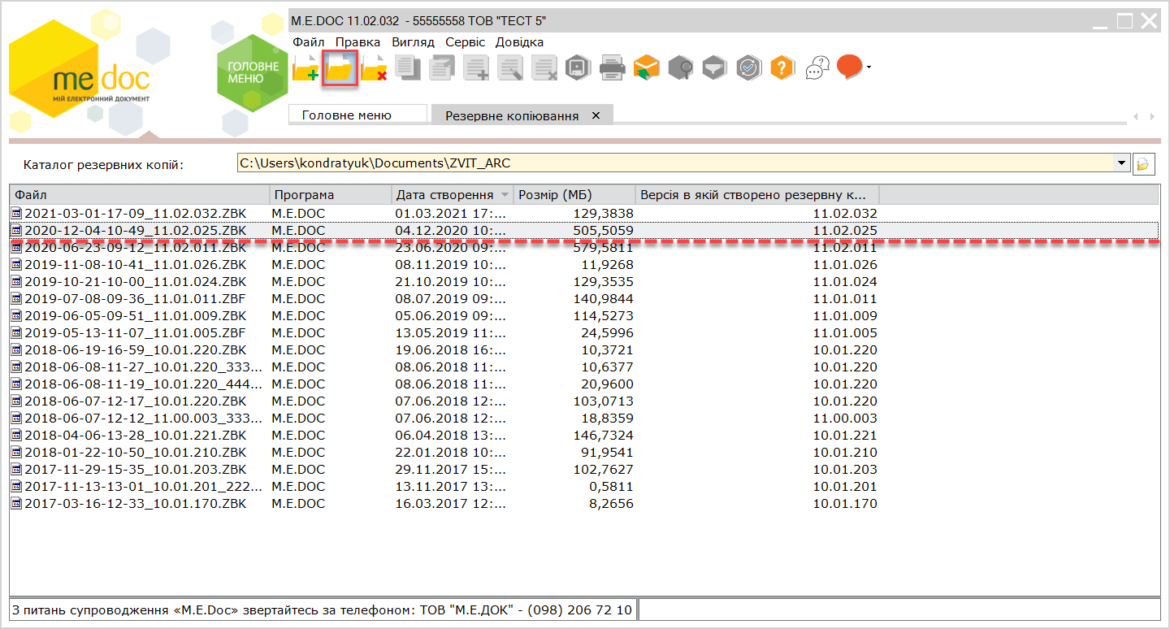Screen dimensions: 1170x629
Task: Click version cell 11.00.003
Action: tap(845, 419)
